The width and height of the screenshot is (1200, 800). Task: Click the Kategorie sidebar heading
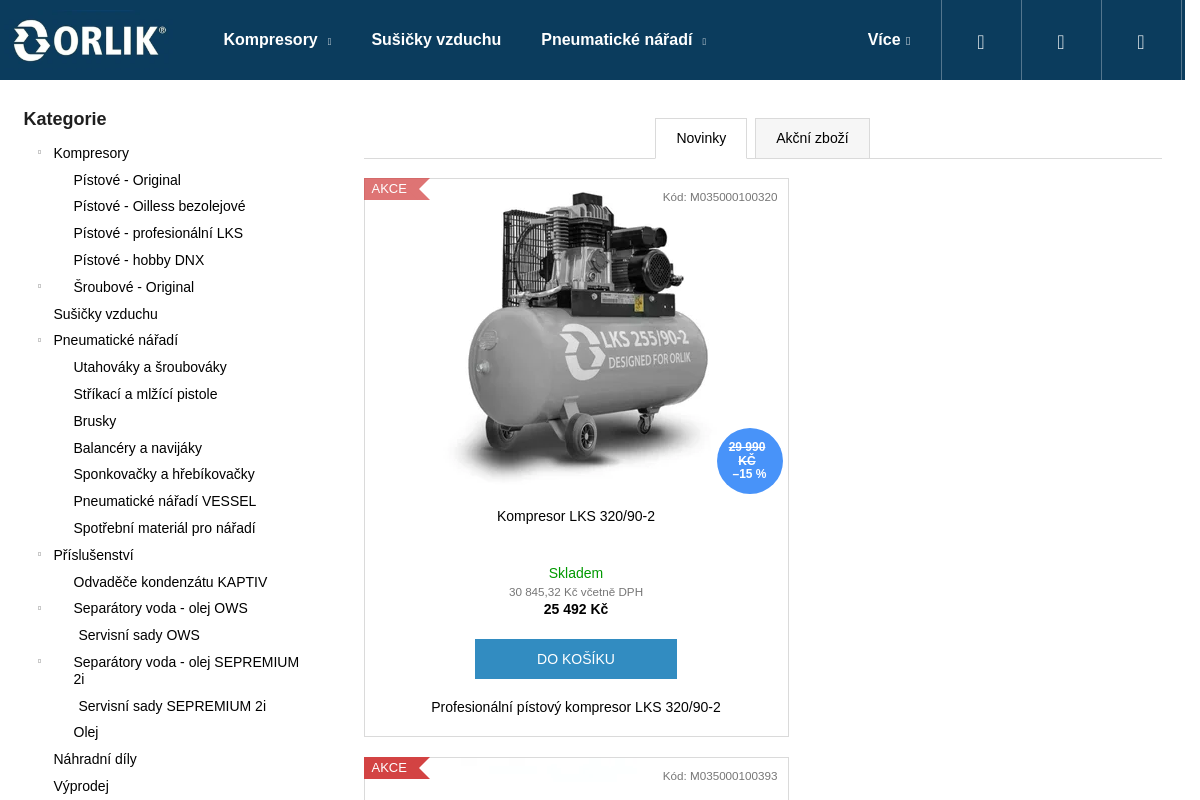[65, 119]
